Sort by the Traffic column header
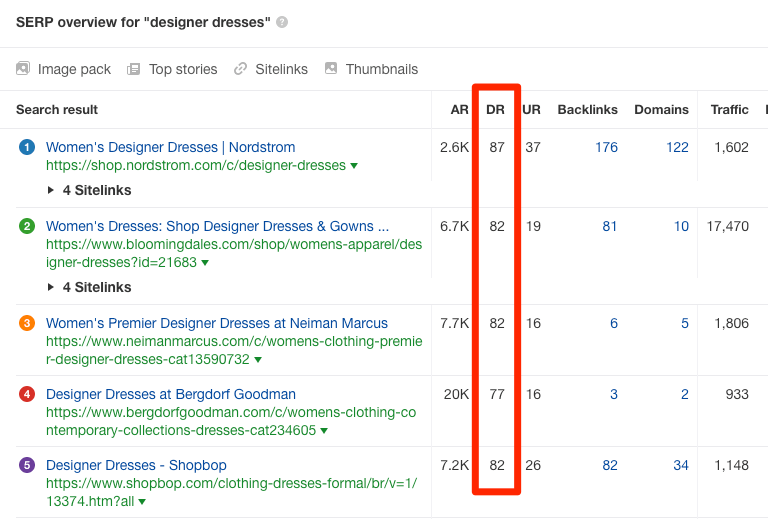 pyautogui.click(x=729, y=109)
